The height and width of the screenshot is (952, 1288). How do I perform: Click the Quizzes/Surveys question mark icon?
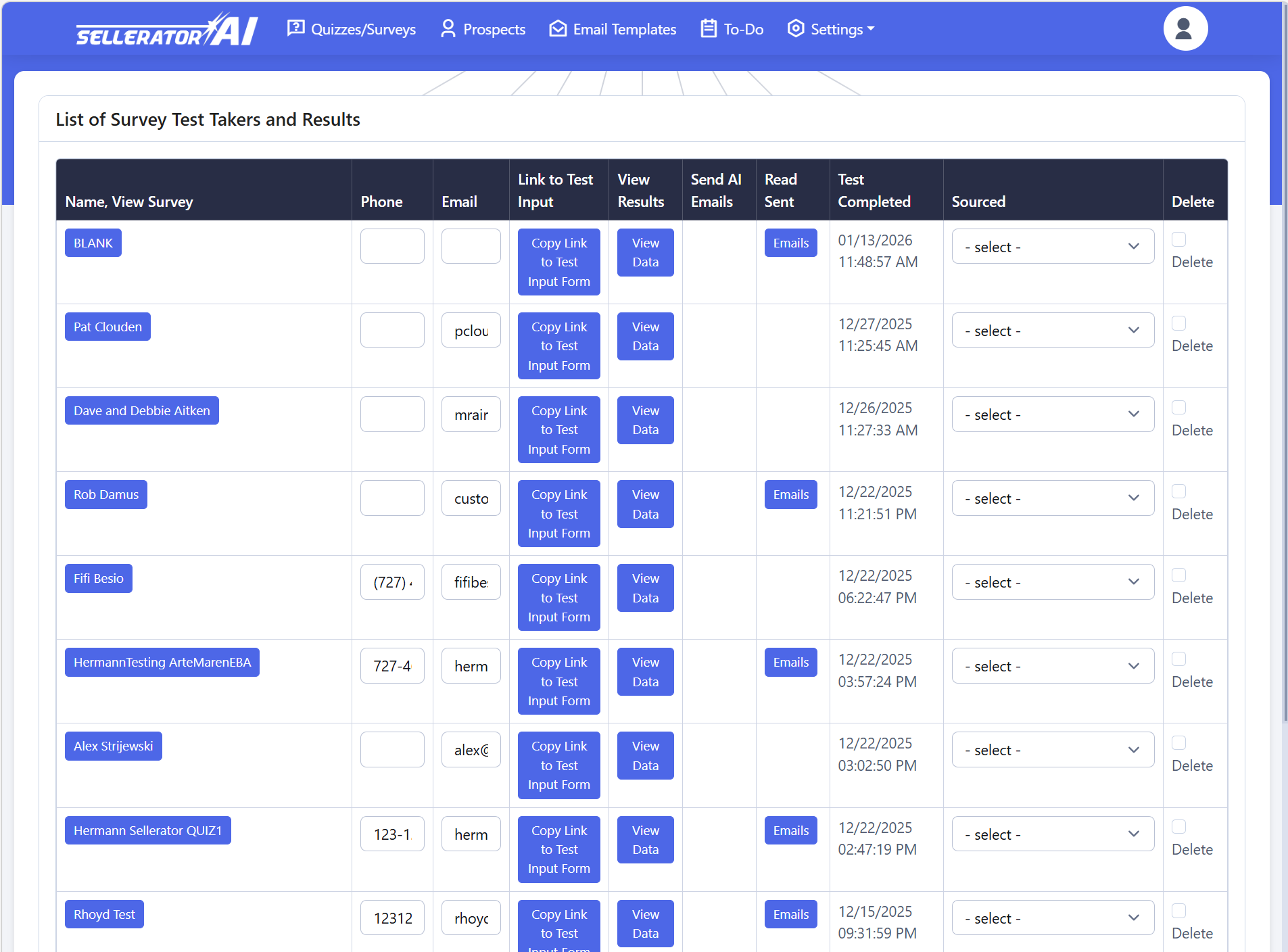295,28
